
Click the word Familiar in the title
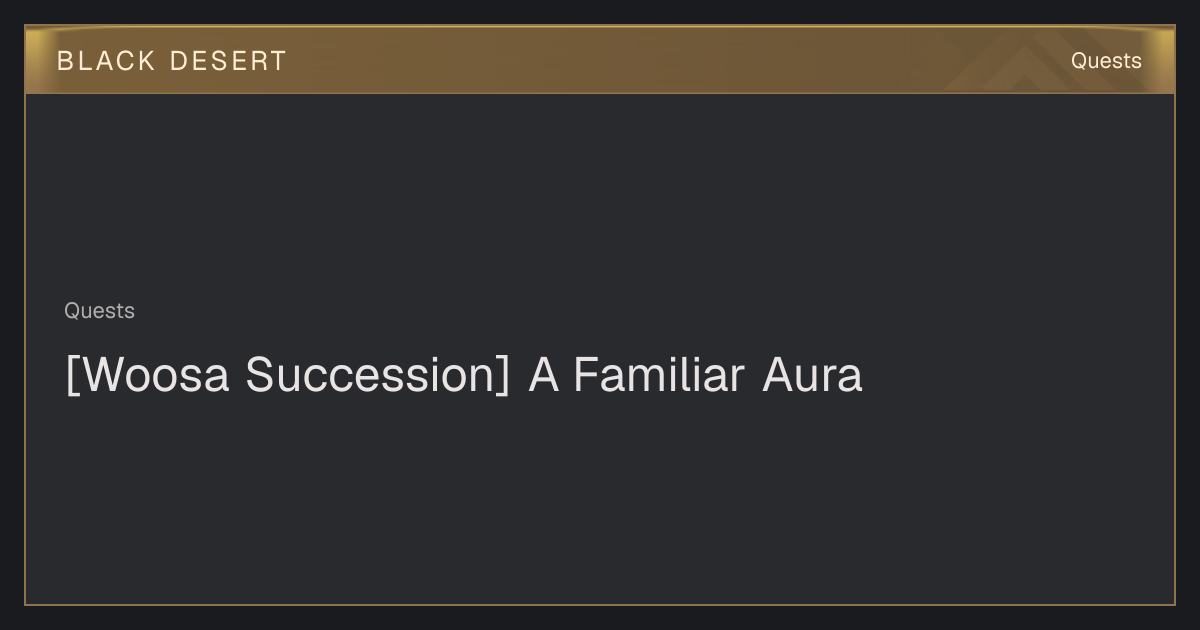point(658,376)
